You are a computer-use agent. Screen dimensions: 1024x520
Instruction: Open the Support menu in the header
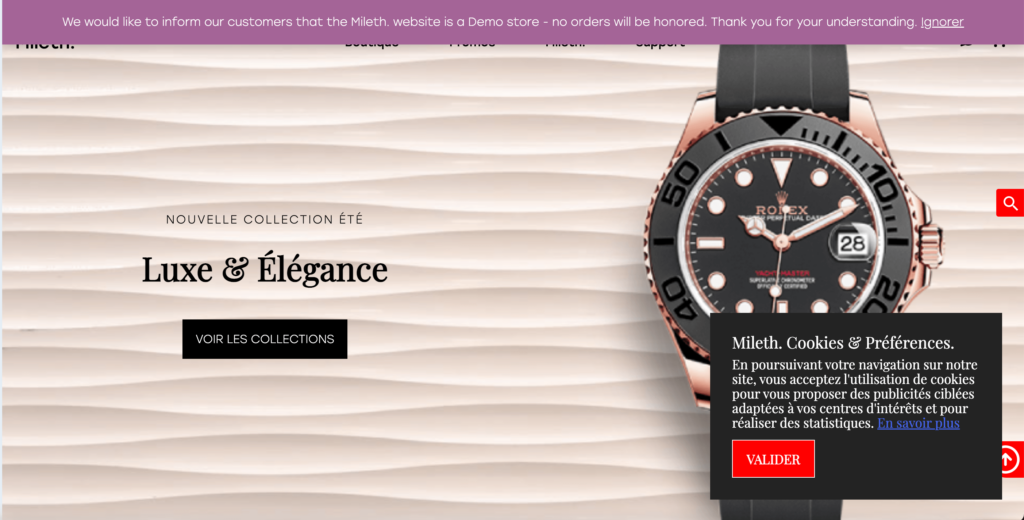click(660, 45)
